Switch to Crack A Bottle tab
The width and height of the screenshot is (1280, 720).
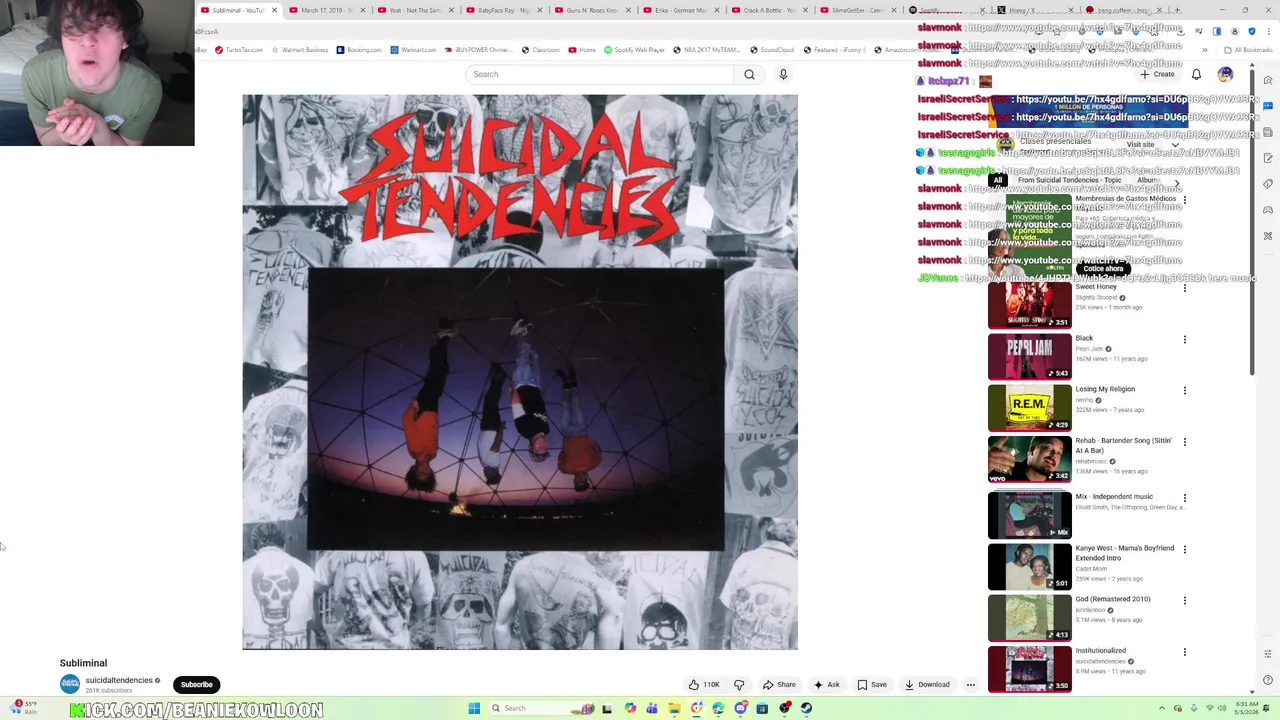click(770, 10)
